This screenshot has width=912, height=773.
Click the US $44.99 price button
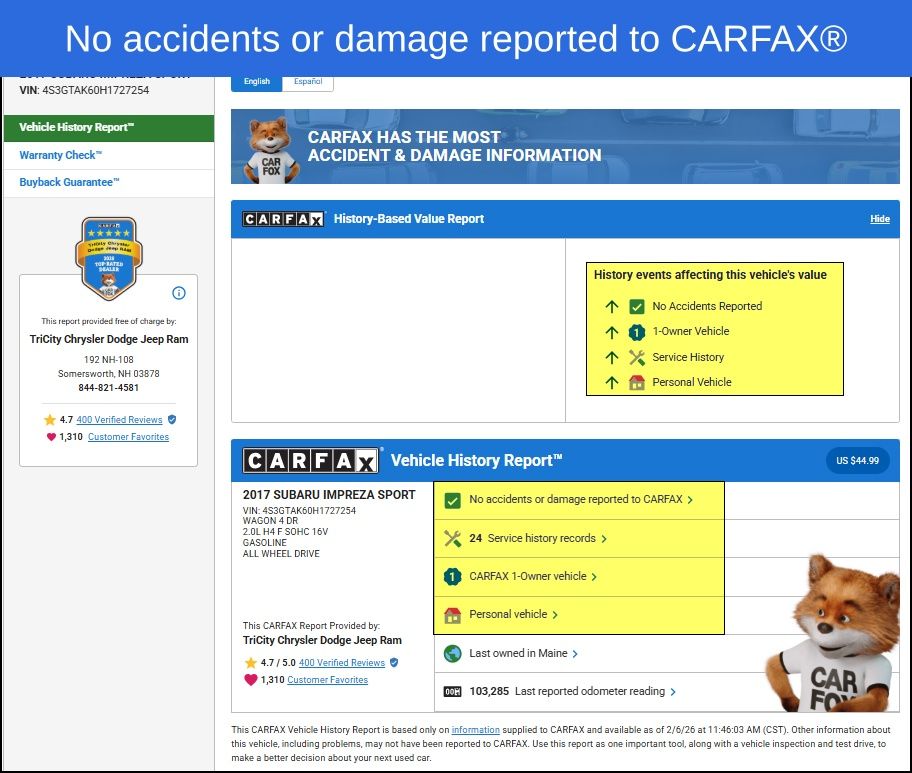coord(858,461)
